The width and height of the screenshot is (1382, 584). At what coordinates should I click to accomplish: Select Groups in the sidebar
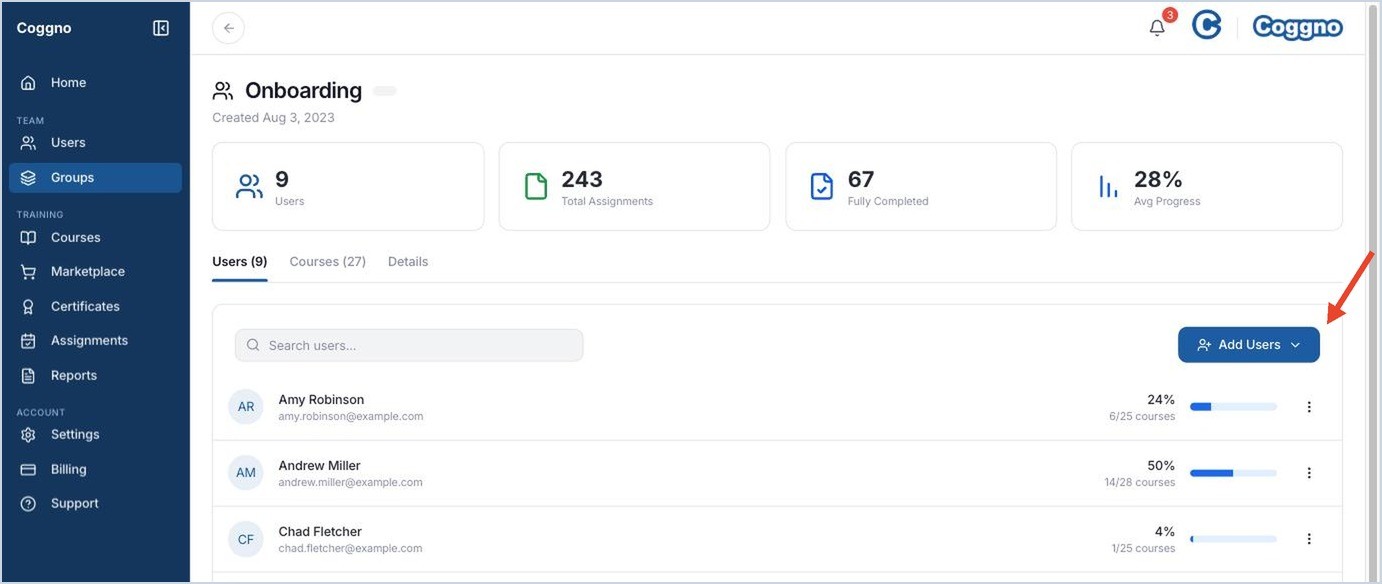(x=96, y=178)
